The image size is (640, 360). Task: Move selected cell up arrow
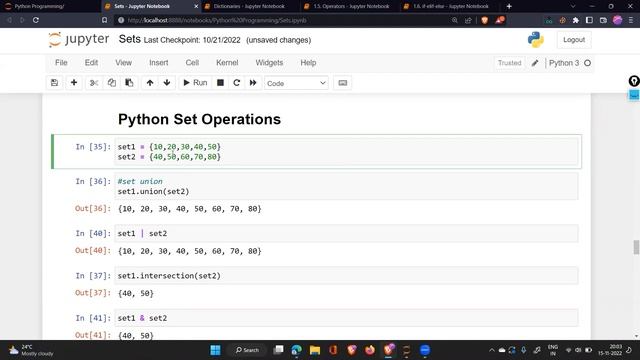(x=150, y=83)
